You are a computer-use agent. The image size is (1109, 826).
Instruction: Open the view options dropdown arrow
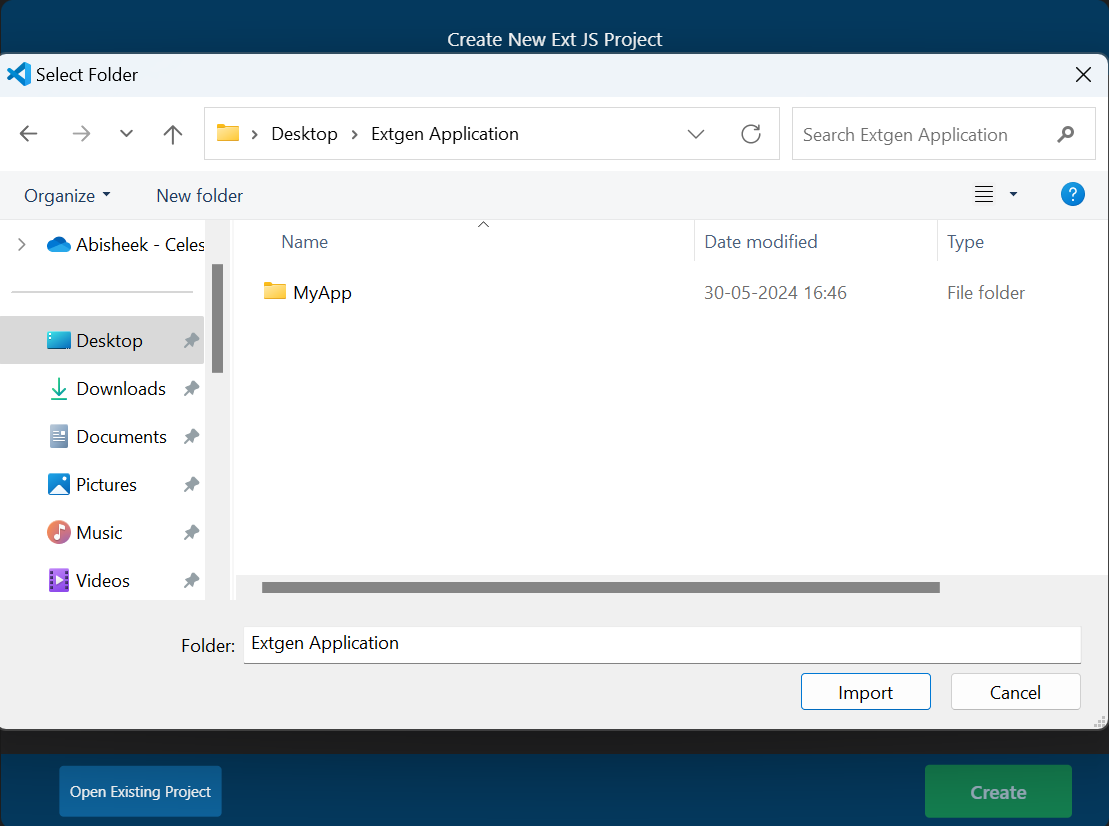(x=1013, y=195)
